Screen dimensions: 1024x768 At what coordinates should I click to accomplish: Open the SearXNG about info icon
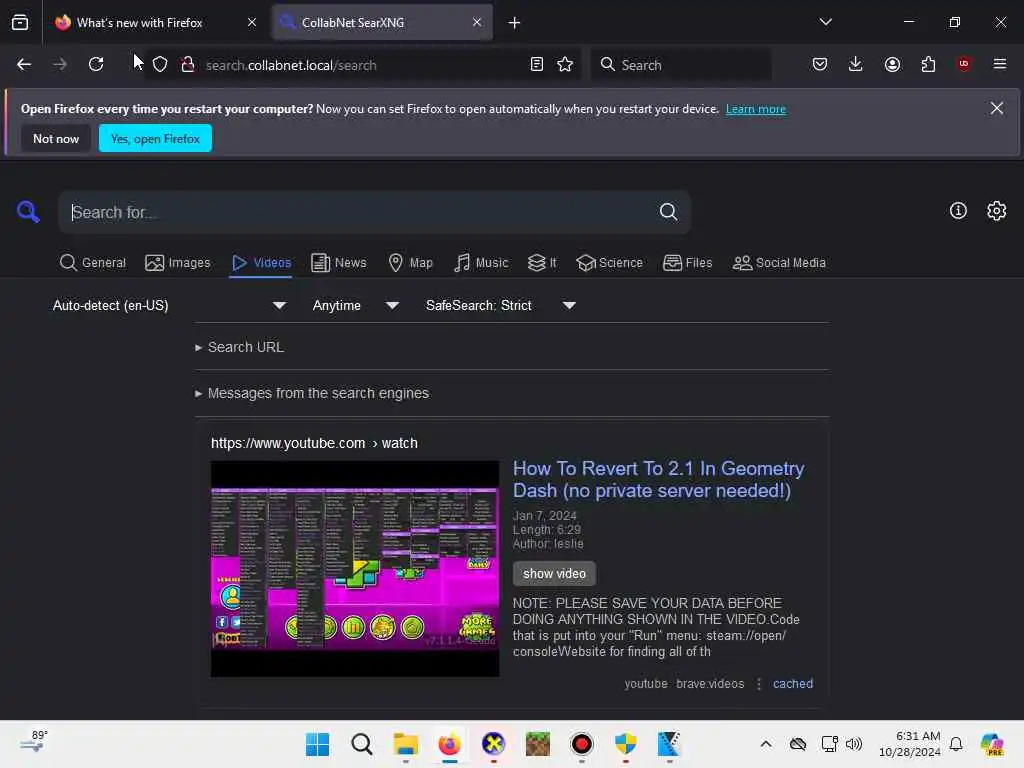pos(958,210)
